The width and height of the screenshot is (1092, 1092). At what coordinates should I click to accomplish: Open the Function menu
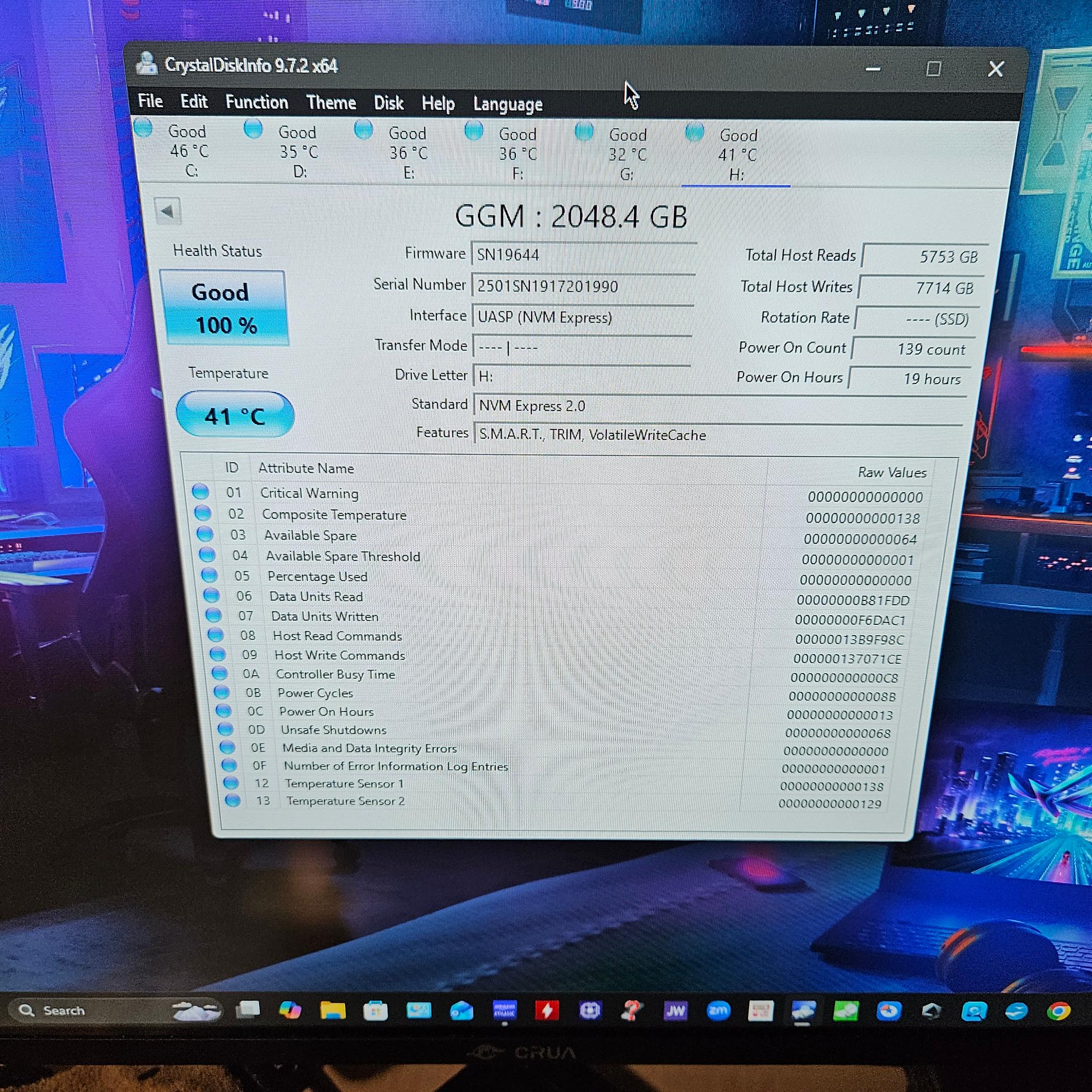pyautogui.click(x=256, y=102)
